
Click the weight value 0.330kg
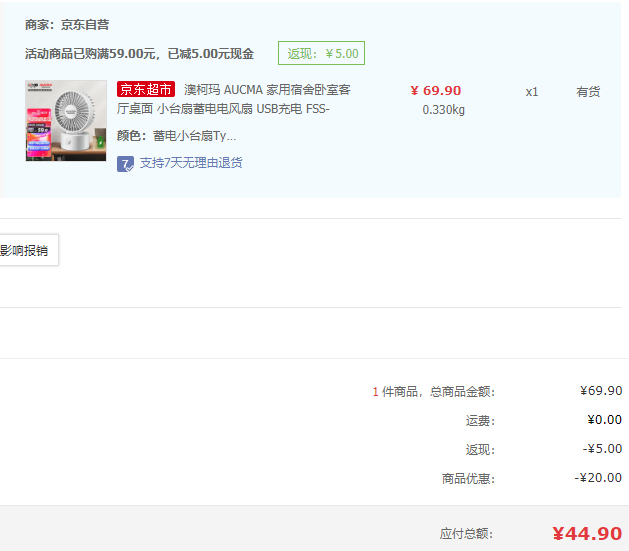click(443, 110)
